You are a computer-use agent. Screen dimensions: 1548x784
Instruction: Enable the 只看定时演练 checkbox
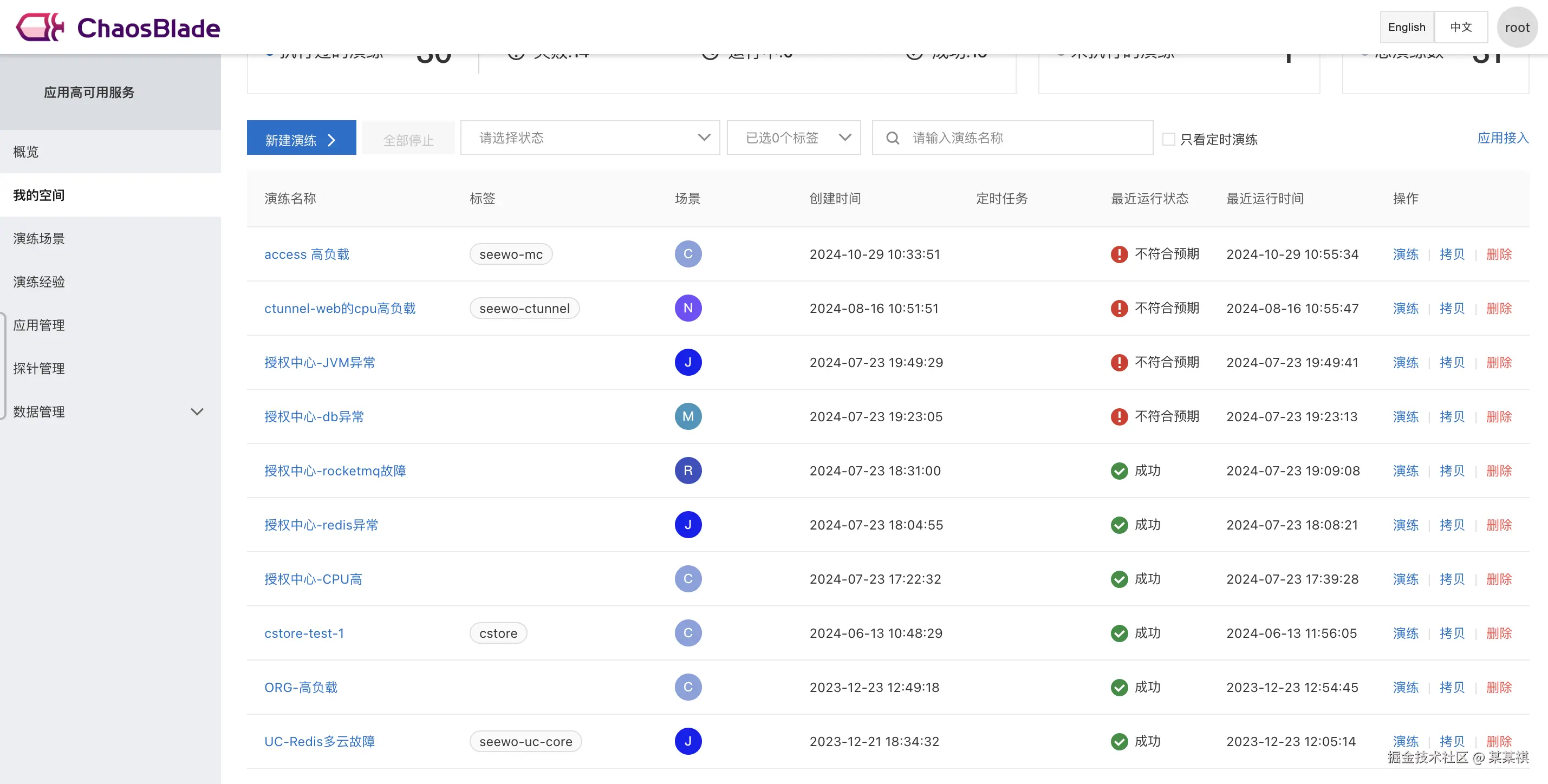pyautogui.click(x=1169, y=139)
